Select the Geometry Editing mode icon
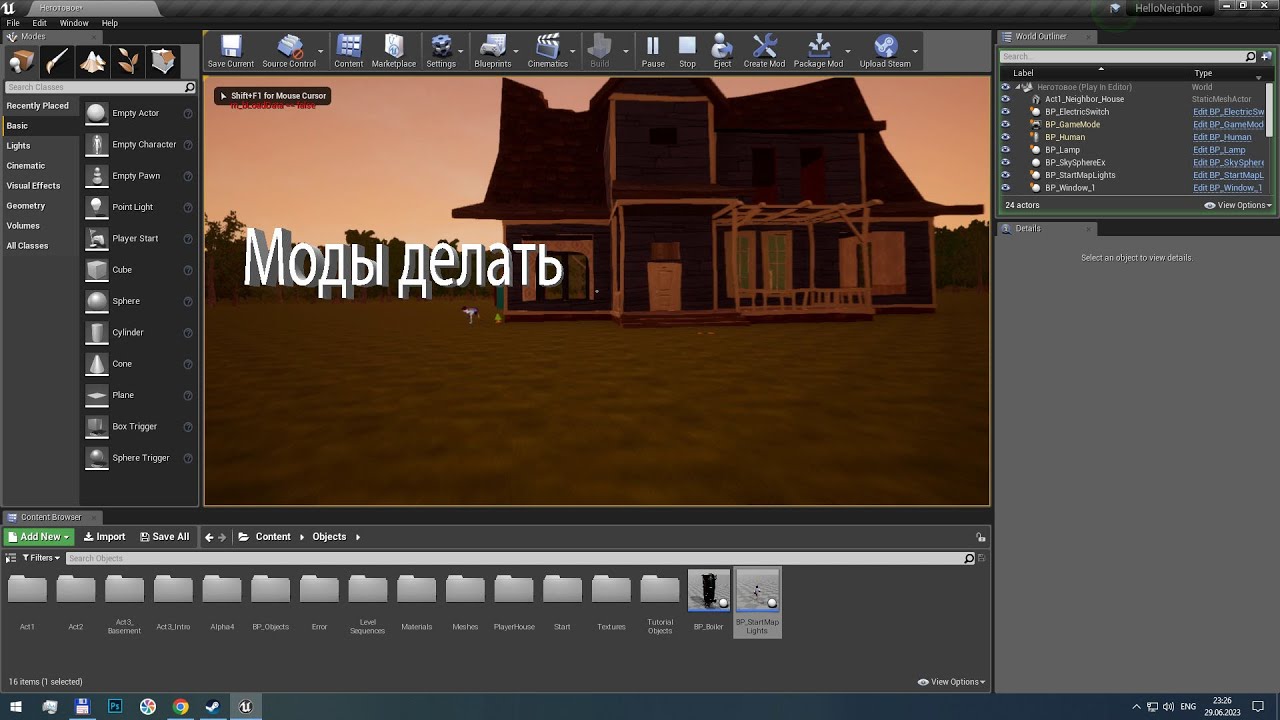 coord(164,62)
